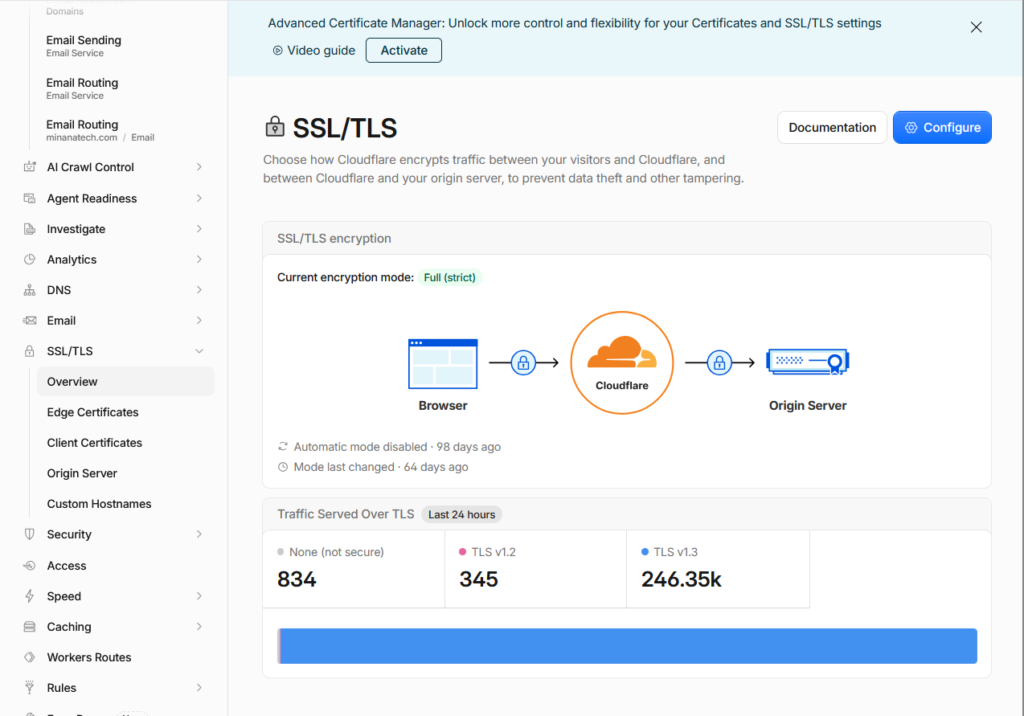
Task: Open Email Sending email service entry
Action: point(84,46)
